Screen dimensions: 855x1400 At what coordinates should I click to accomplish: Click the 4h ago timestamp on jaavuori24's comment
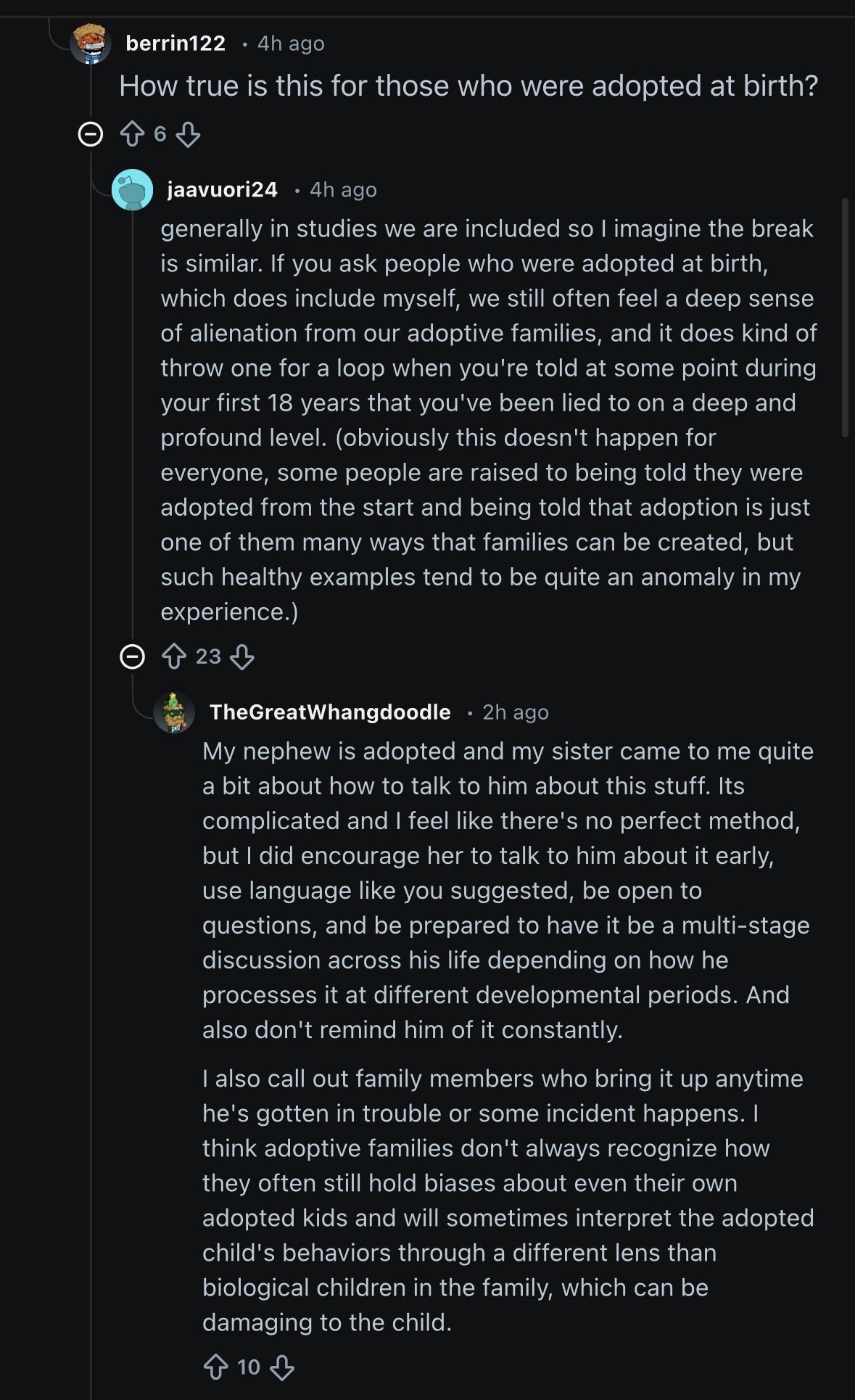pyautogui.click(x=343, y=190)
